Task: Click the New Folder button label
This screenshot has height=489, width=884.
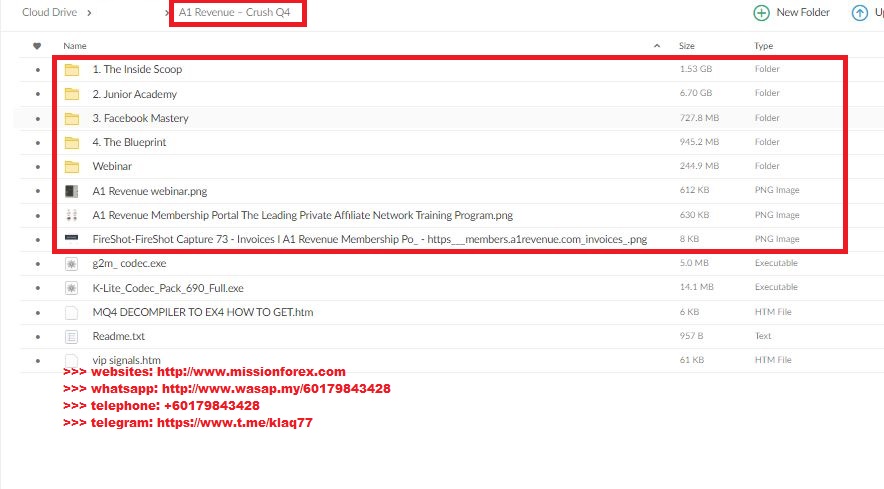Action: coord(803,12)
